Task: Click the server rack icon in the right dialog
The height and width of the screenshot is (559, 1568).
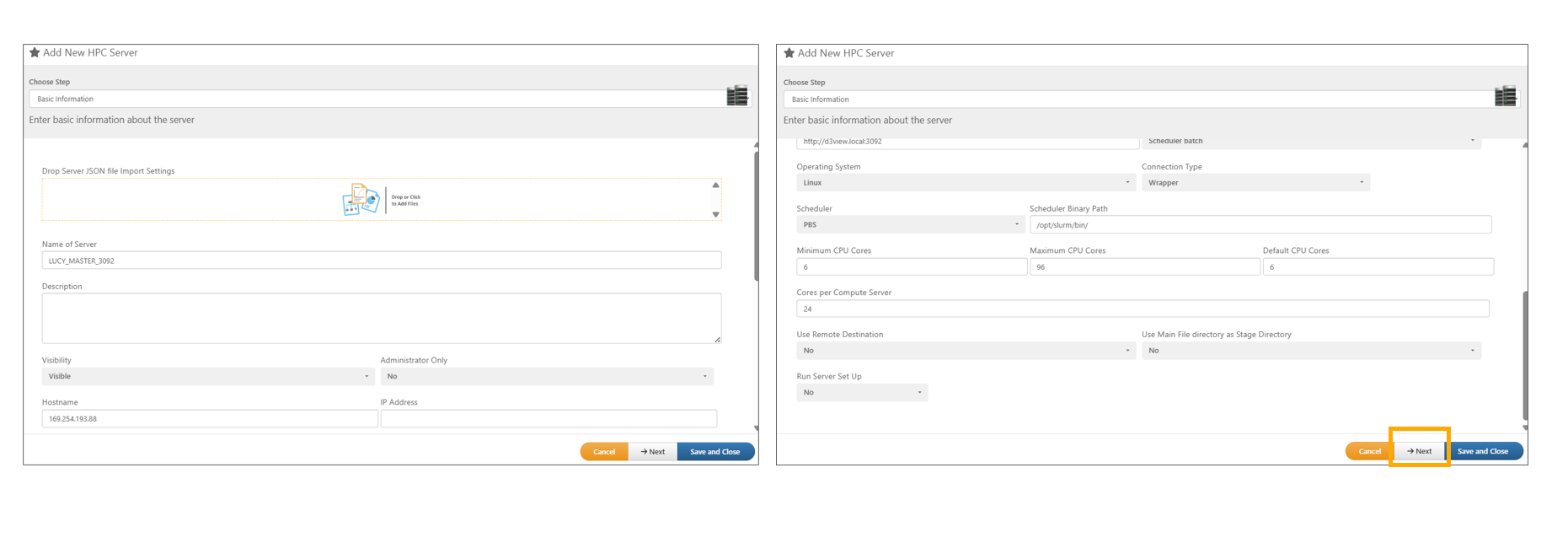Action: (1506, 96)
